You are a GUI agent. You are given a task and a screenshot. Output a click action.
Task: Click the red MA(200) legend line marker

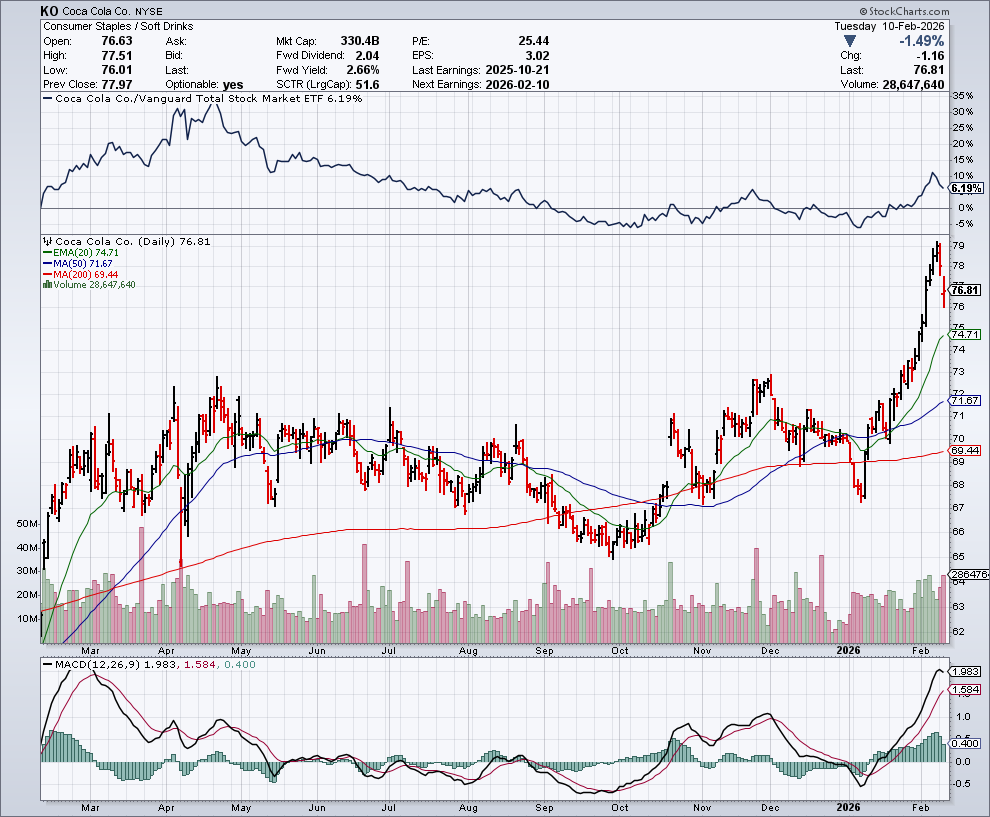tap(47, 274)
